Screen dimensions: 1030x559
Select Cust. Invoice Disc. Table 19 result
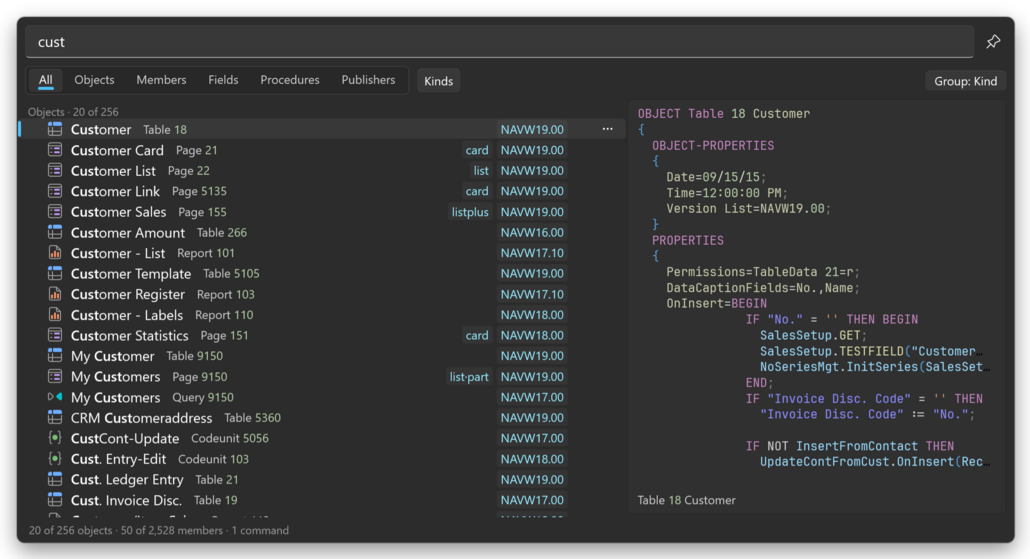[x=322, y=499]
